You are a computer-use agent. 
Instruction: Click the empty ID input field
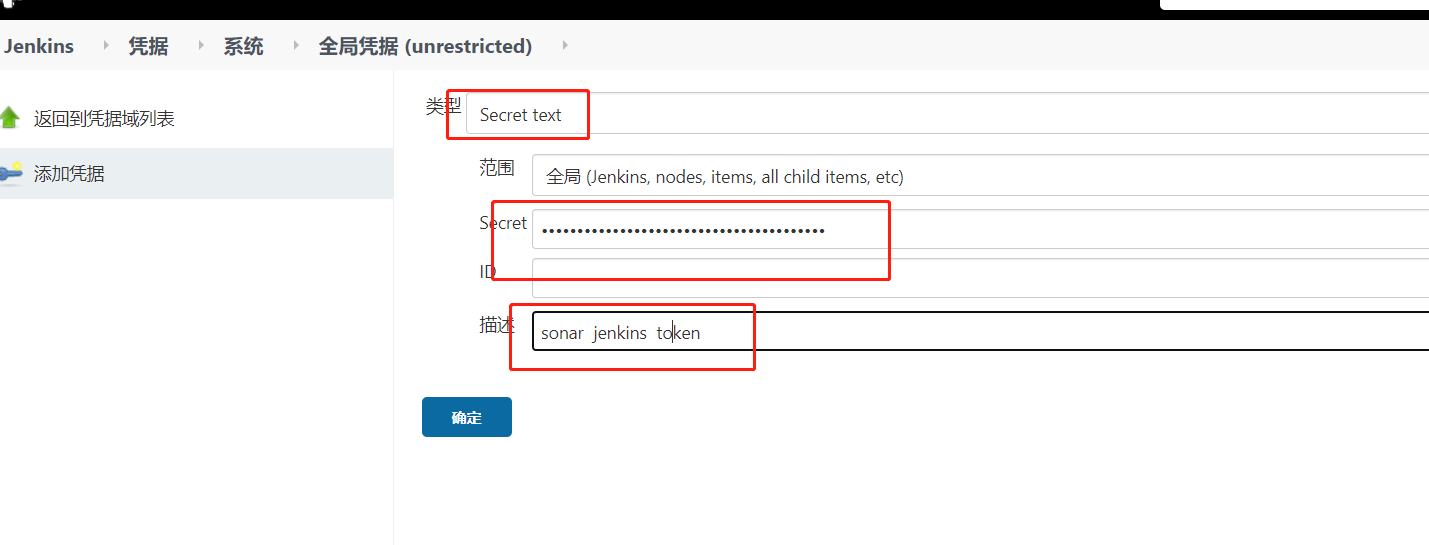click(980, 277)
